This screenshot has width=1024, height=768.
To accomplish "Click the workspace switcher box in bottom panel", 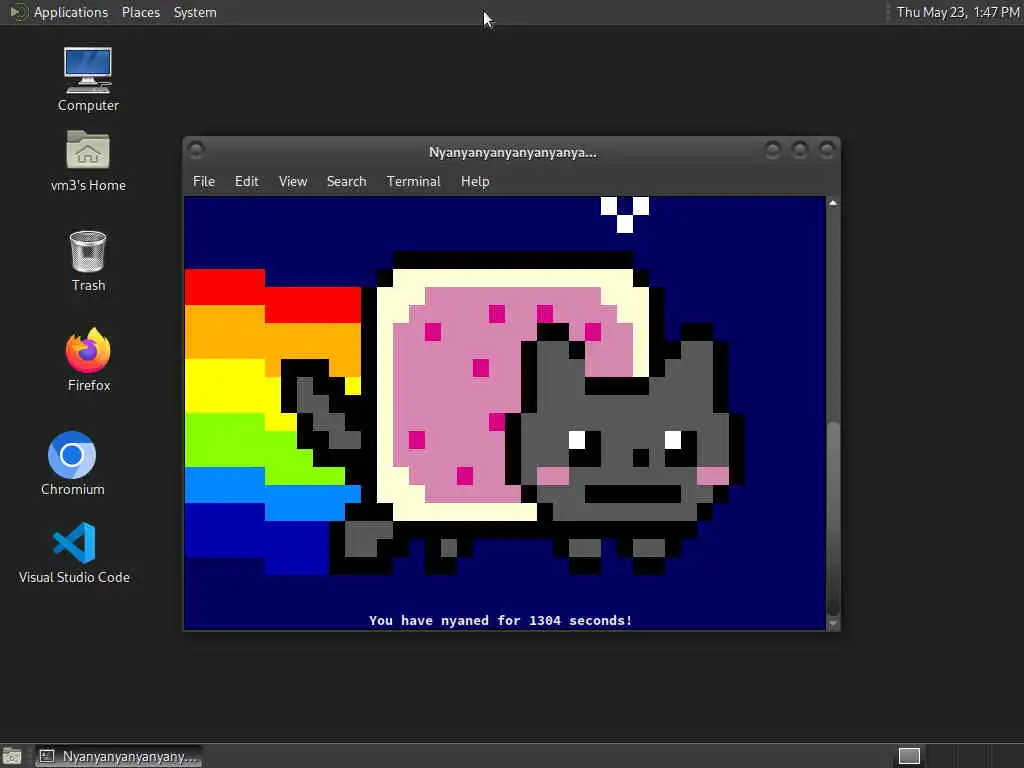I will [x=909, y=756].
